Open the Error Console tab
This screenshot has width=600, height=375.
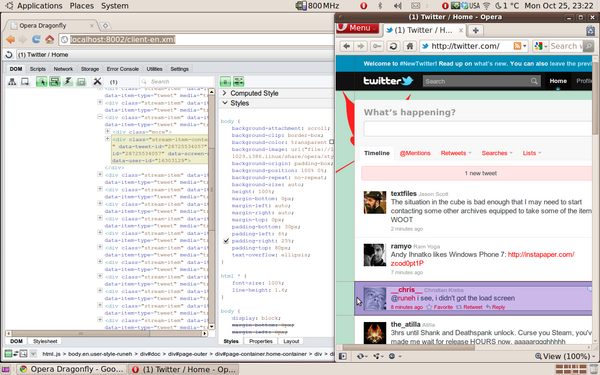point(122,69)
